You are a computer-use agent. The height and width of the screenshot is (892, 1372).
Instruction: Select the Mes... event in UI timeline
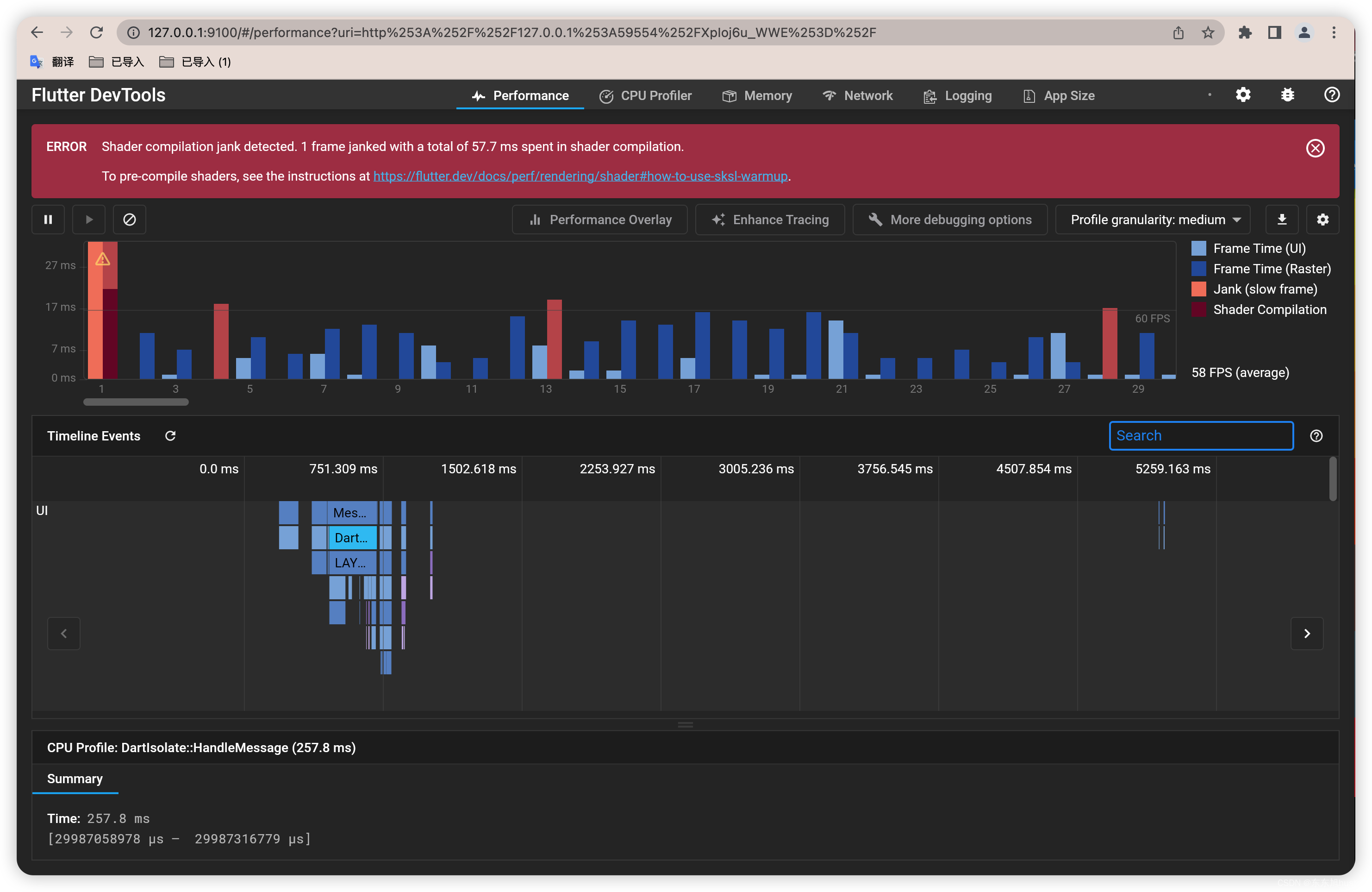coord(352,513)
